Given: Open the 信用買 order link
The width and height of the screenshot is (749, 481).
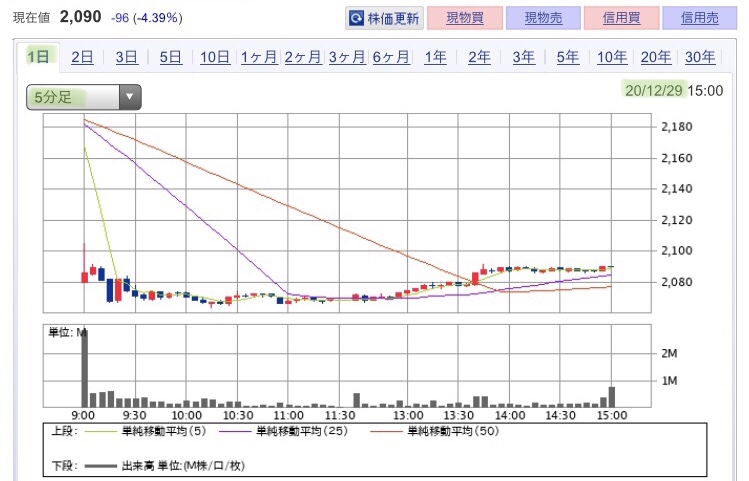Looking at the screenshot, I should coord(621,18).
